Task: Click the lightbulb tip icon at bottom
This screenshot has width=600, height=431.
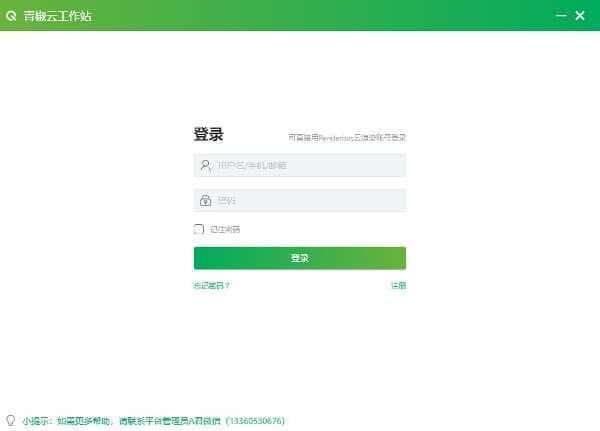Action: click(11, 421)
